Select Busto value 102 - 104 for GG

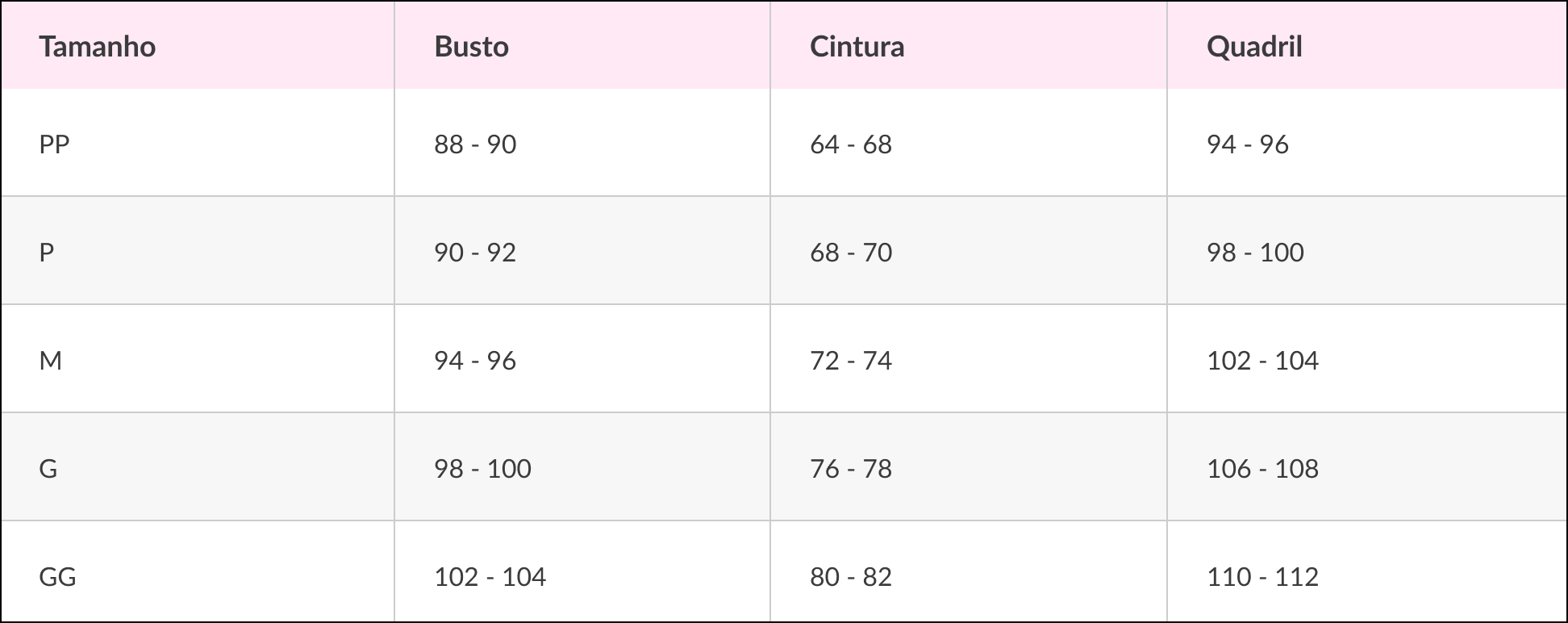point(490,577)
